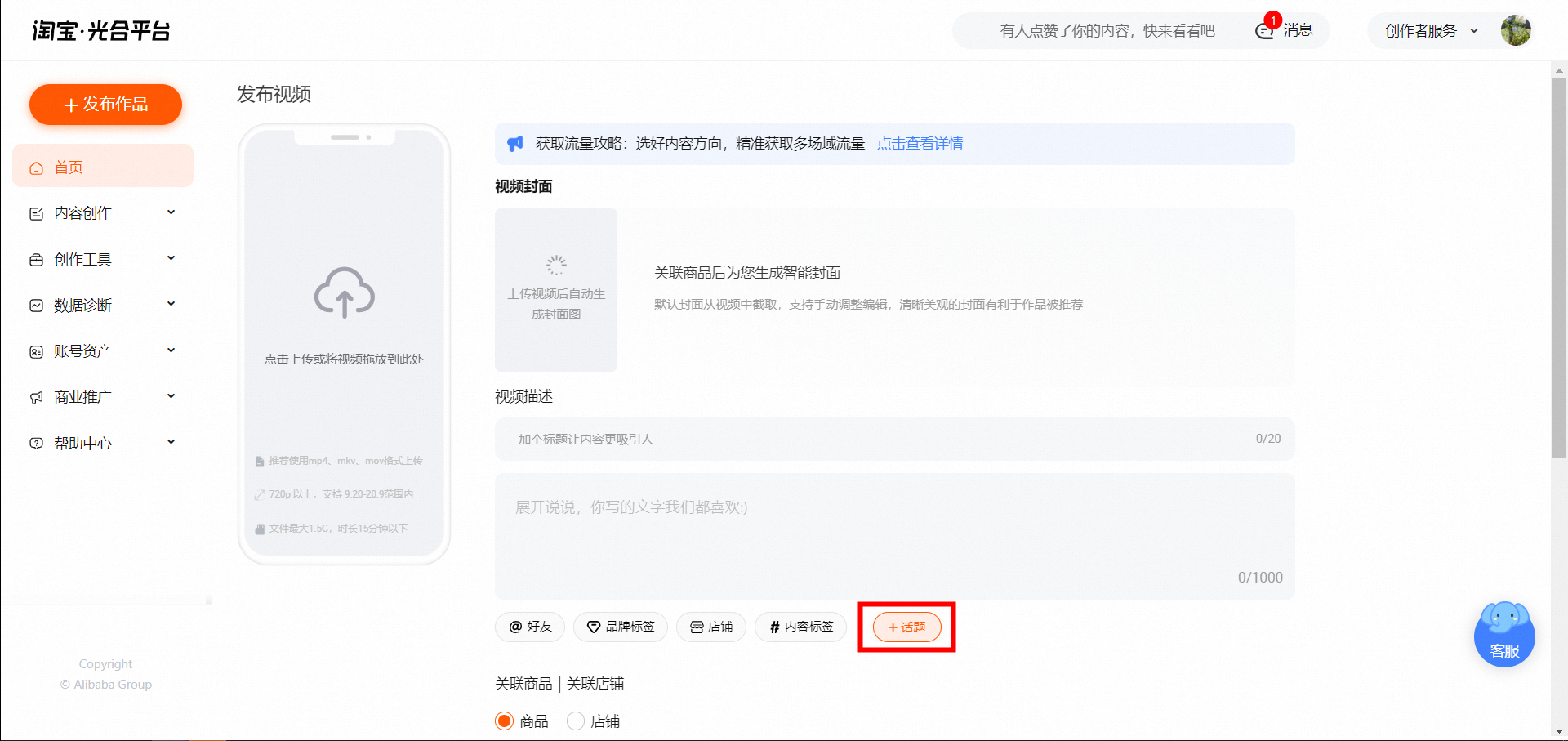Click the + 话题 topic button

(x=906, y=627)
